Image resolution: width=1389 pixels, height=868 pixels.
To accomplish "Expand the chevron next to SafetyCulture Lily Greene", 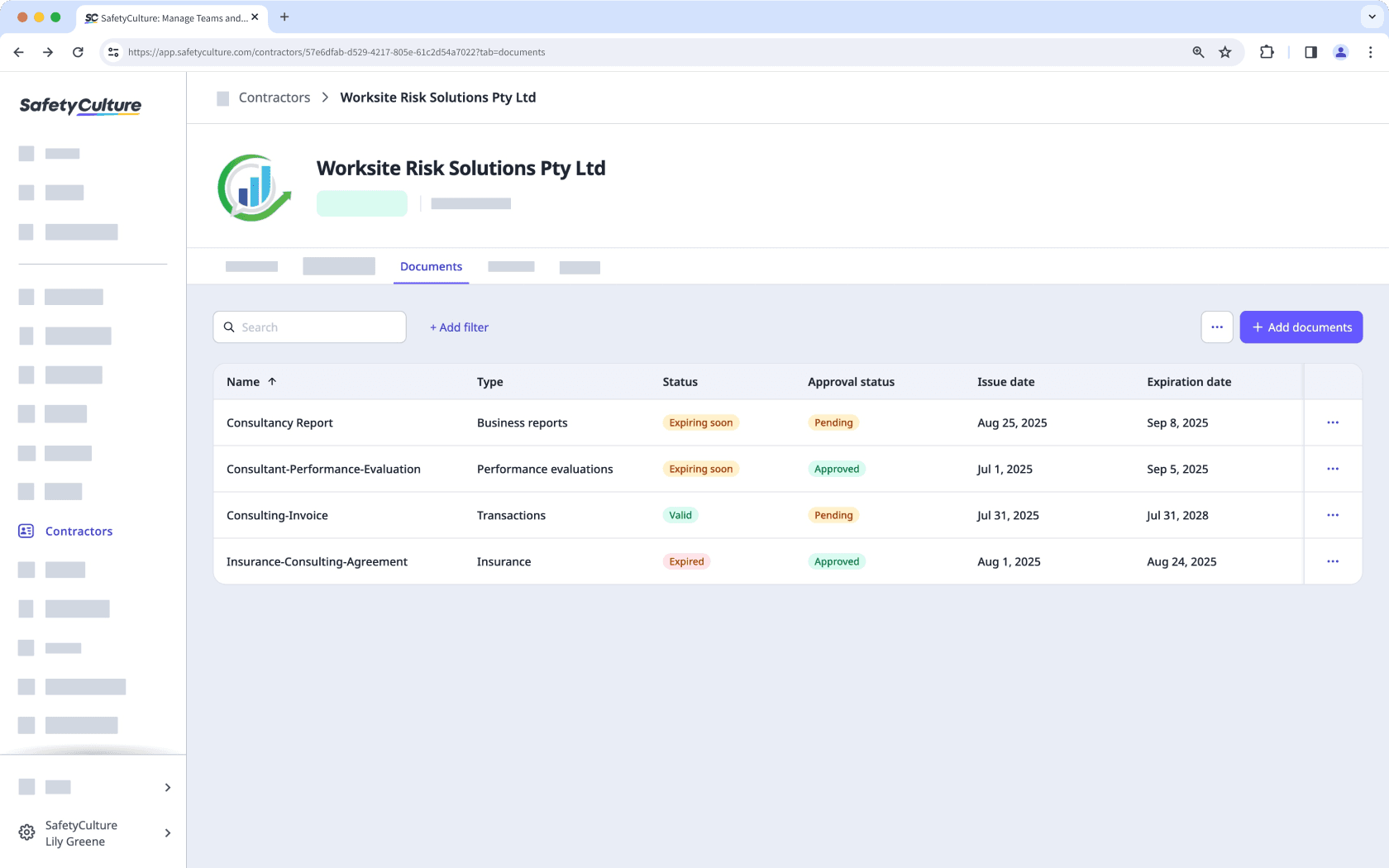I will coord(167,832).
